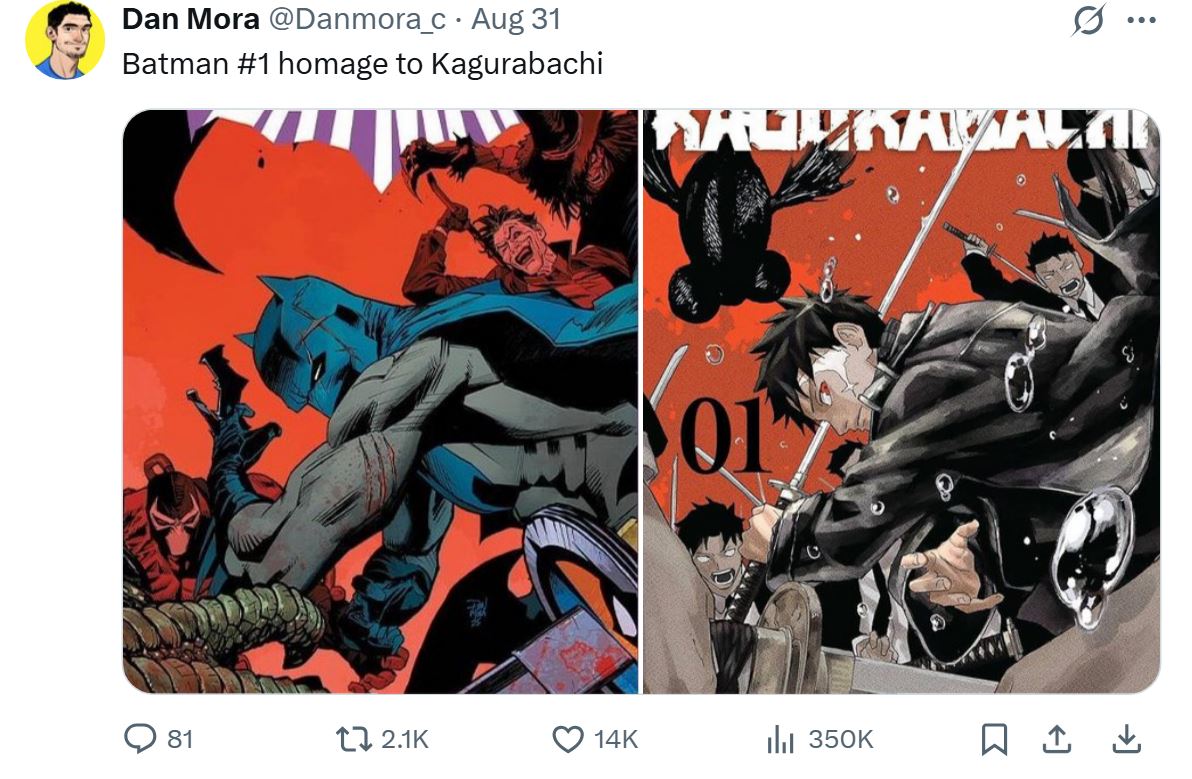Image resolution: width=1192 pixels, height=779 pixels.
Task: Like the post with the heart icon
Action: coord(567,739)
